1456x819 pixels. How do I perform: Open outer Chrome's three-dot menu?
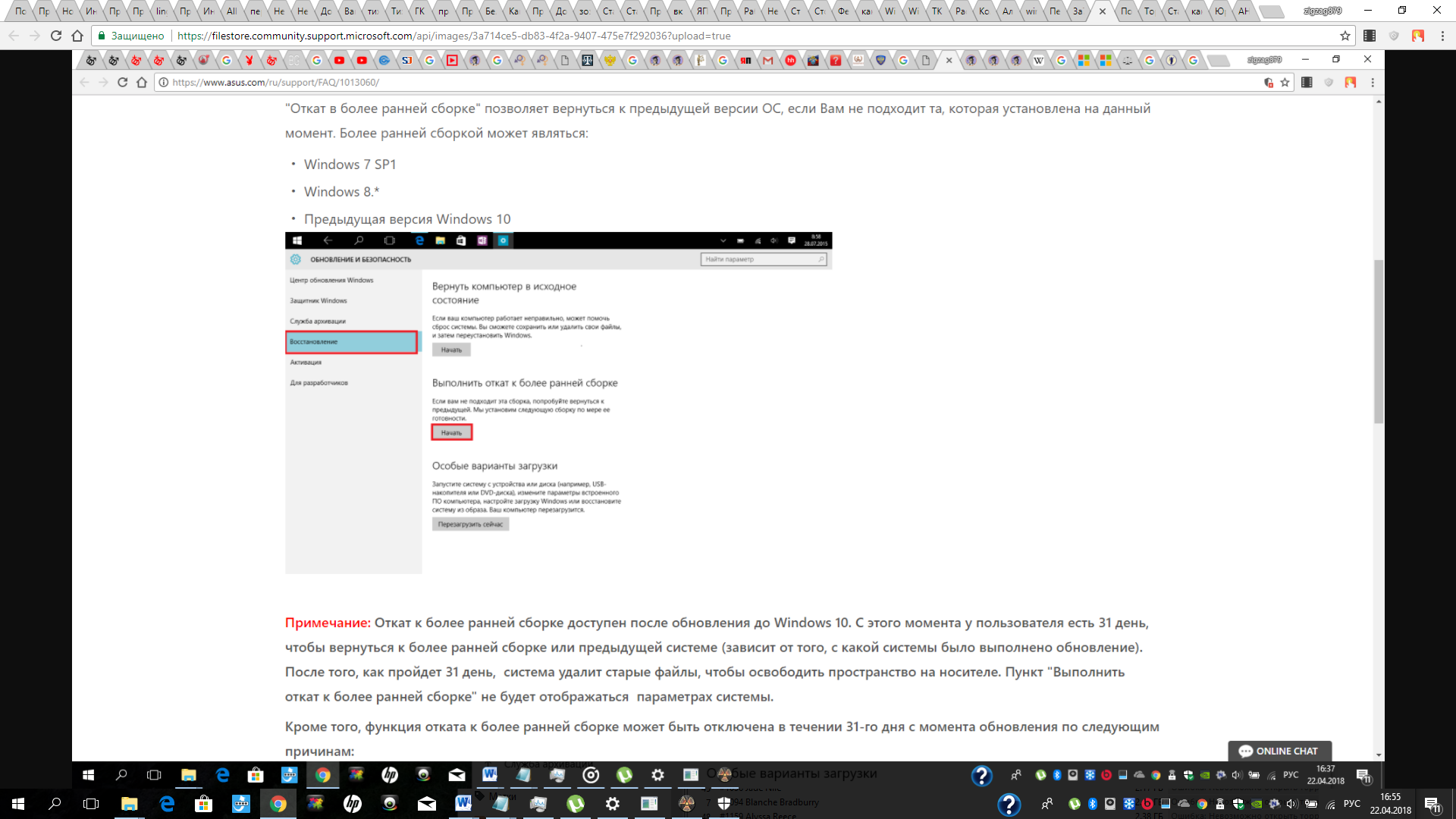tap(1442, 36)
